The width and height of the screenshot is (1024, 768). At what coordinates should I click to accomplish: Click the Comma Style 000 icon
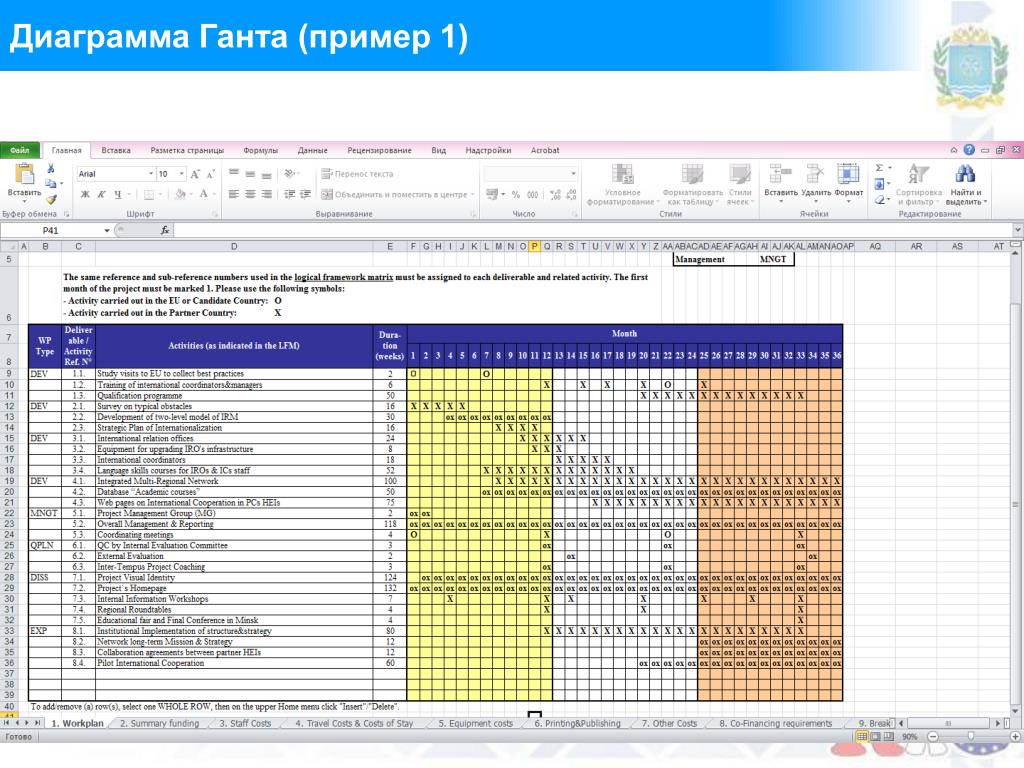pyautogui.click(x=533, y=195)
